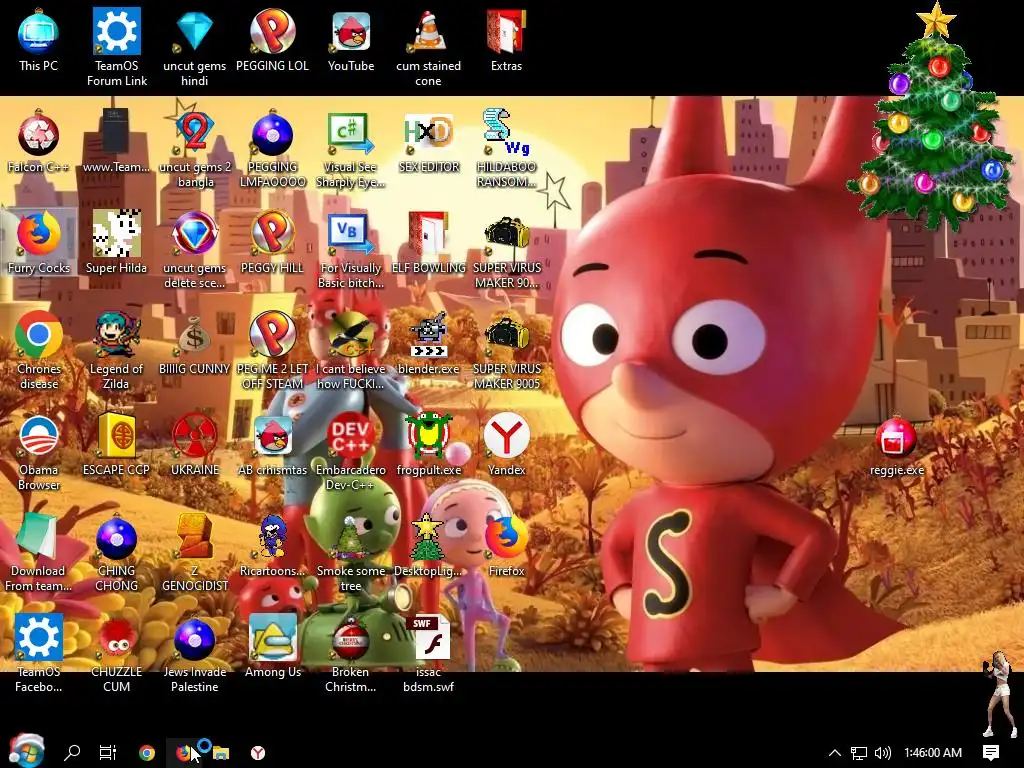Open the Super Hilda pixel icon
The height and width of the screenshot is (768, 1024).
pos(116,242)
